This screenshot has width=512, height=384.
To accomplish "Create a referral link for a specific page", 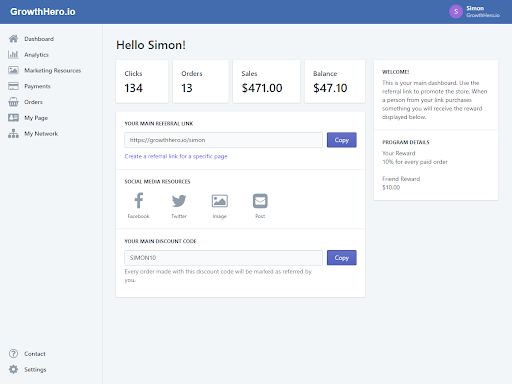I will tap(176, 156).
